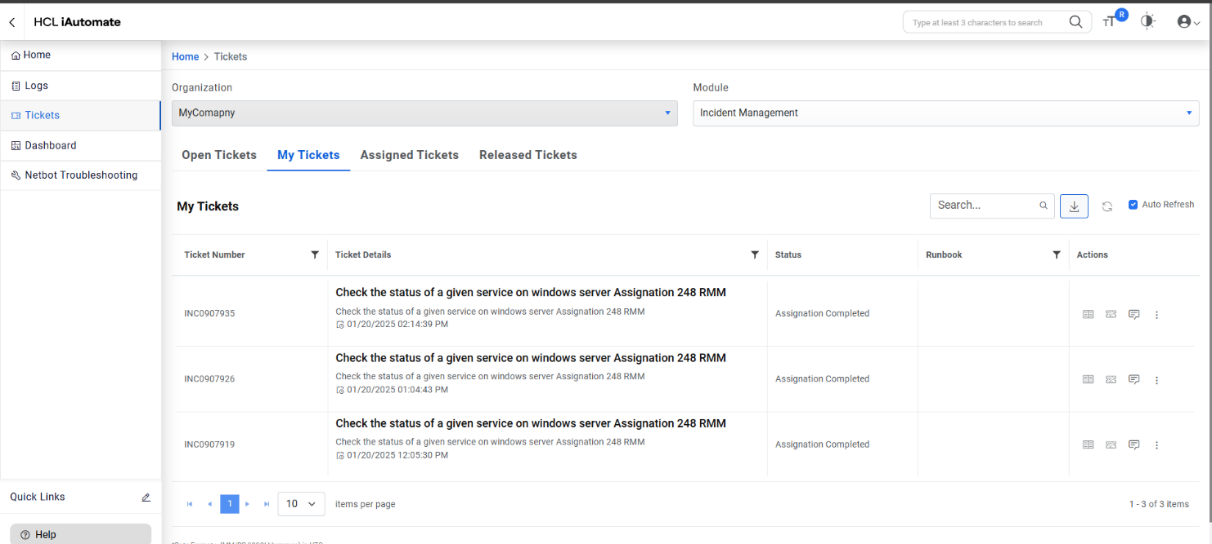
Task: Open the user account dropdown
Action: coord(1188,22)
